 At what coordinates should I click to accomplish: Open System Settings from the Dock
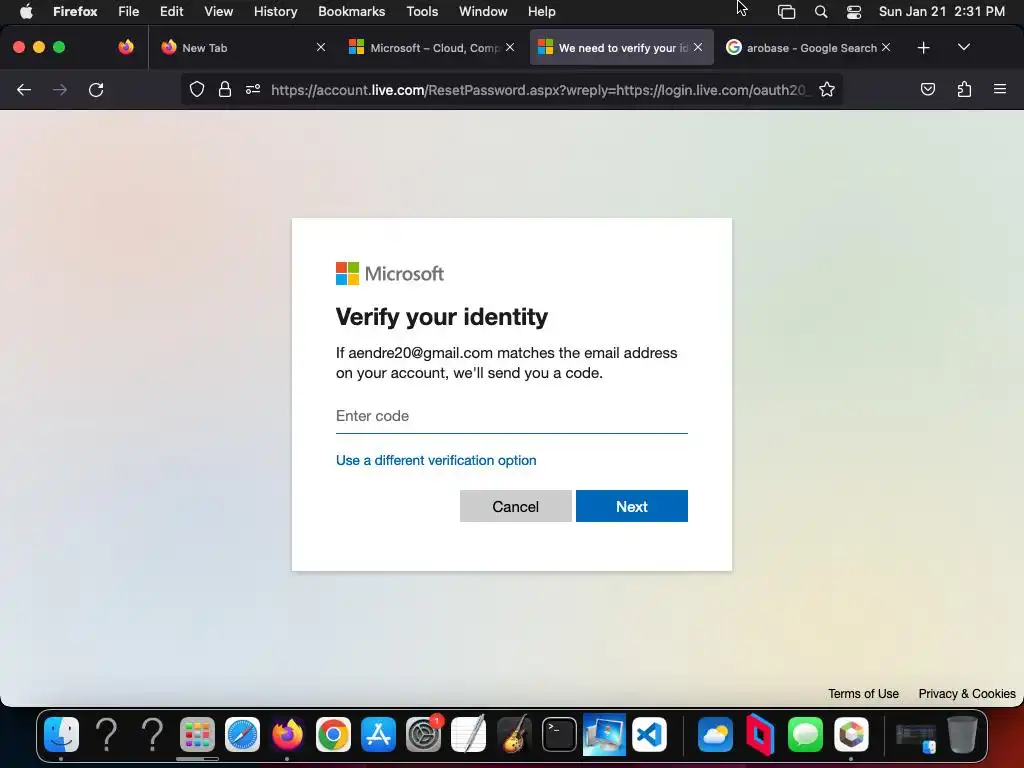coord(423,735)
